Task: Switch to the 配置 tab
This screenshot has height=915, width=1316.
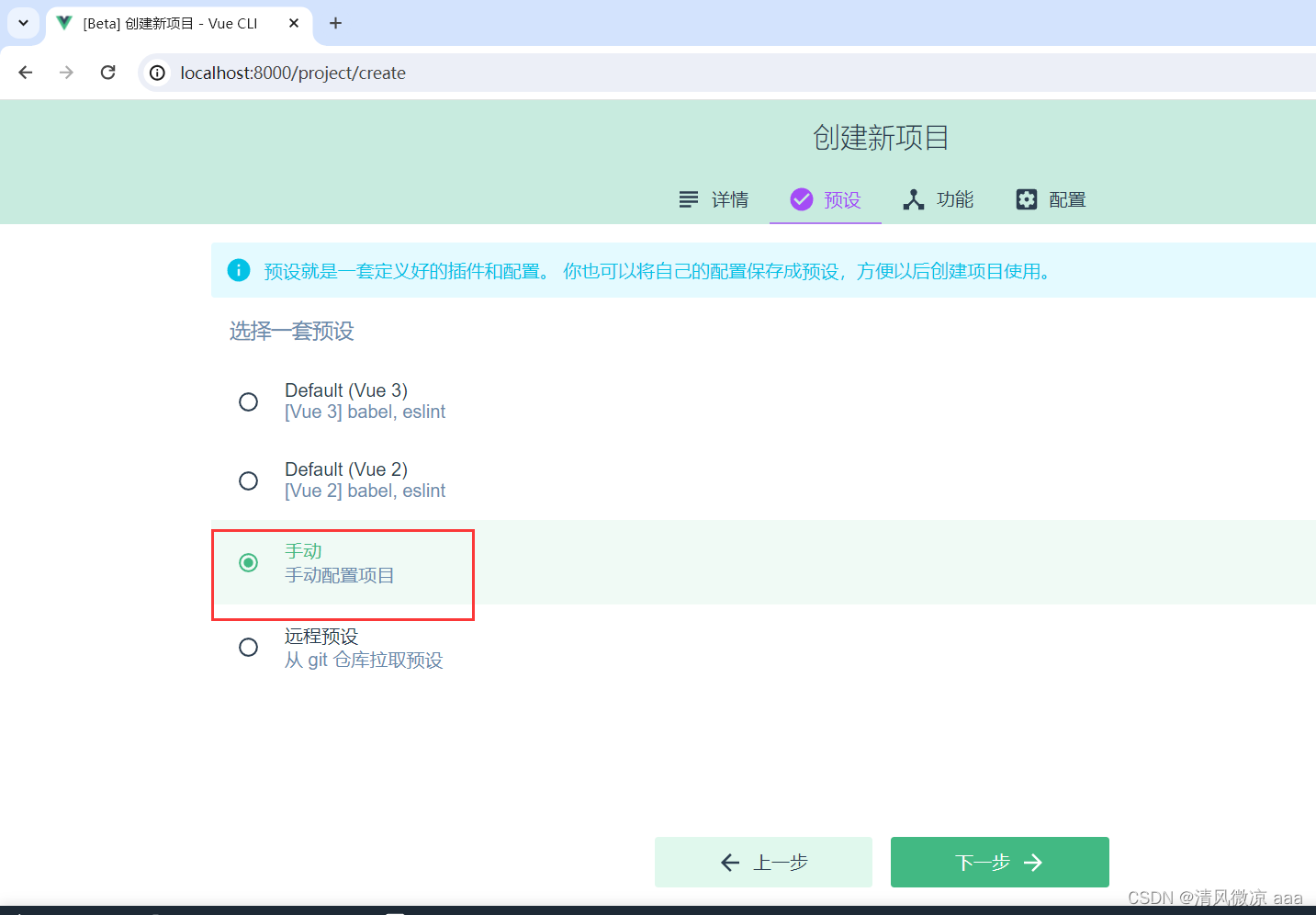Action: [1051, 199]
